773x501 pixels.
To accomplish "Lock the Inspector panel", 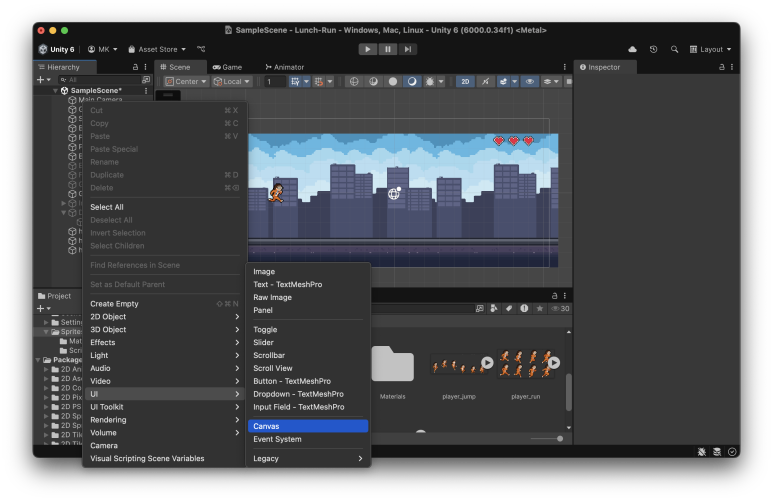I will (x=722, y=67).
